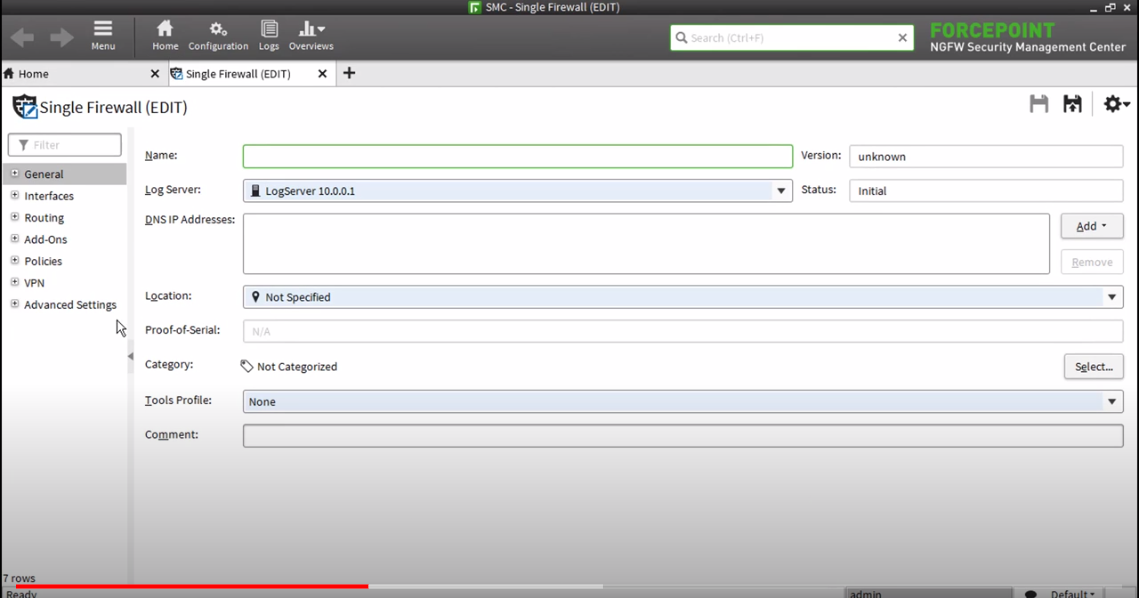Click the Status field showing Initial
This screenshot has height=598, width=1139.
[x=986, y=190]
